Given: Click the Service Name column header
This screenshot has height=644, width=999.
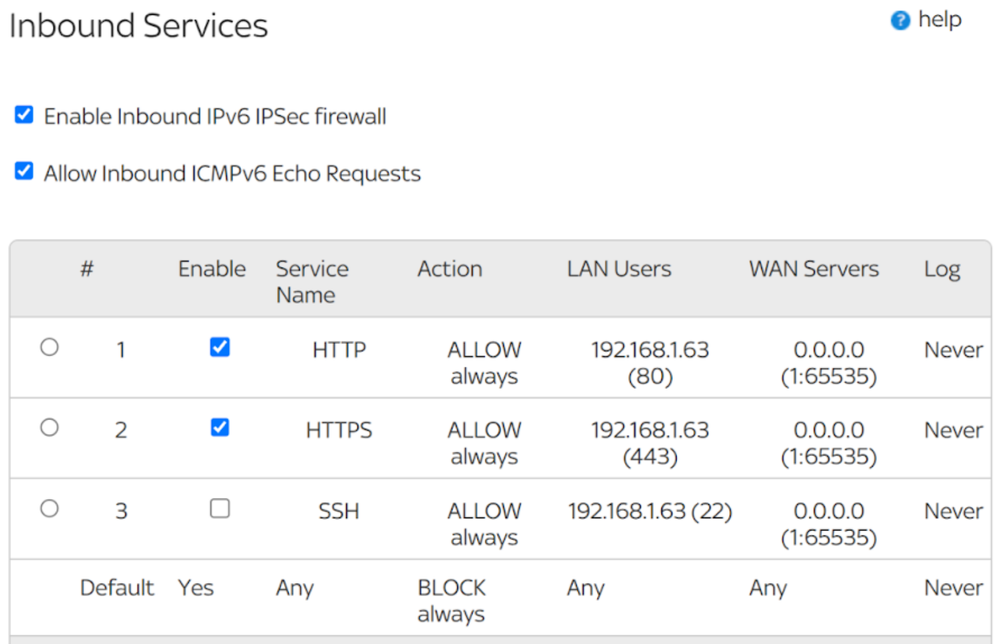Looking at the screenshot, I should [312, 282].
